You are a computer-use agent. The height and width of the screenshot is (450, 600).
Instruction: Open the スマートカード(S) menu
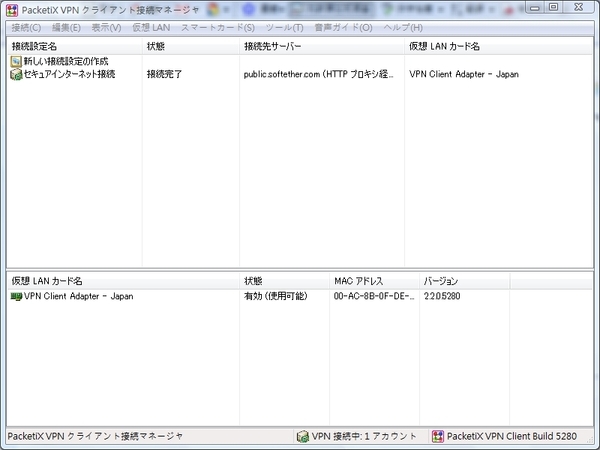tap(218, 28)
